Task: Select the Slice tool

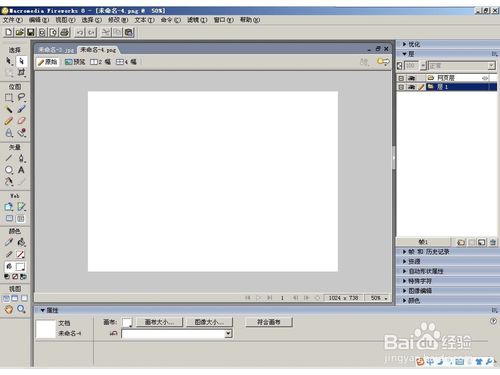Action: tap(21, 207)
